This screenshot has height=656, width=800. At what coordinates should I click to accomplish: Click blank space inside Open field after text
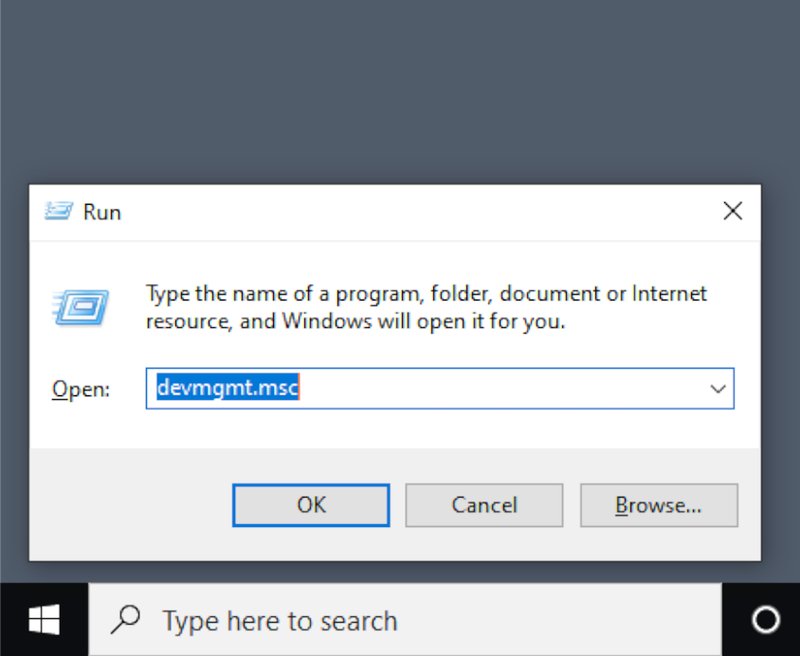click(x=500, y=389)
